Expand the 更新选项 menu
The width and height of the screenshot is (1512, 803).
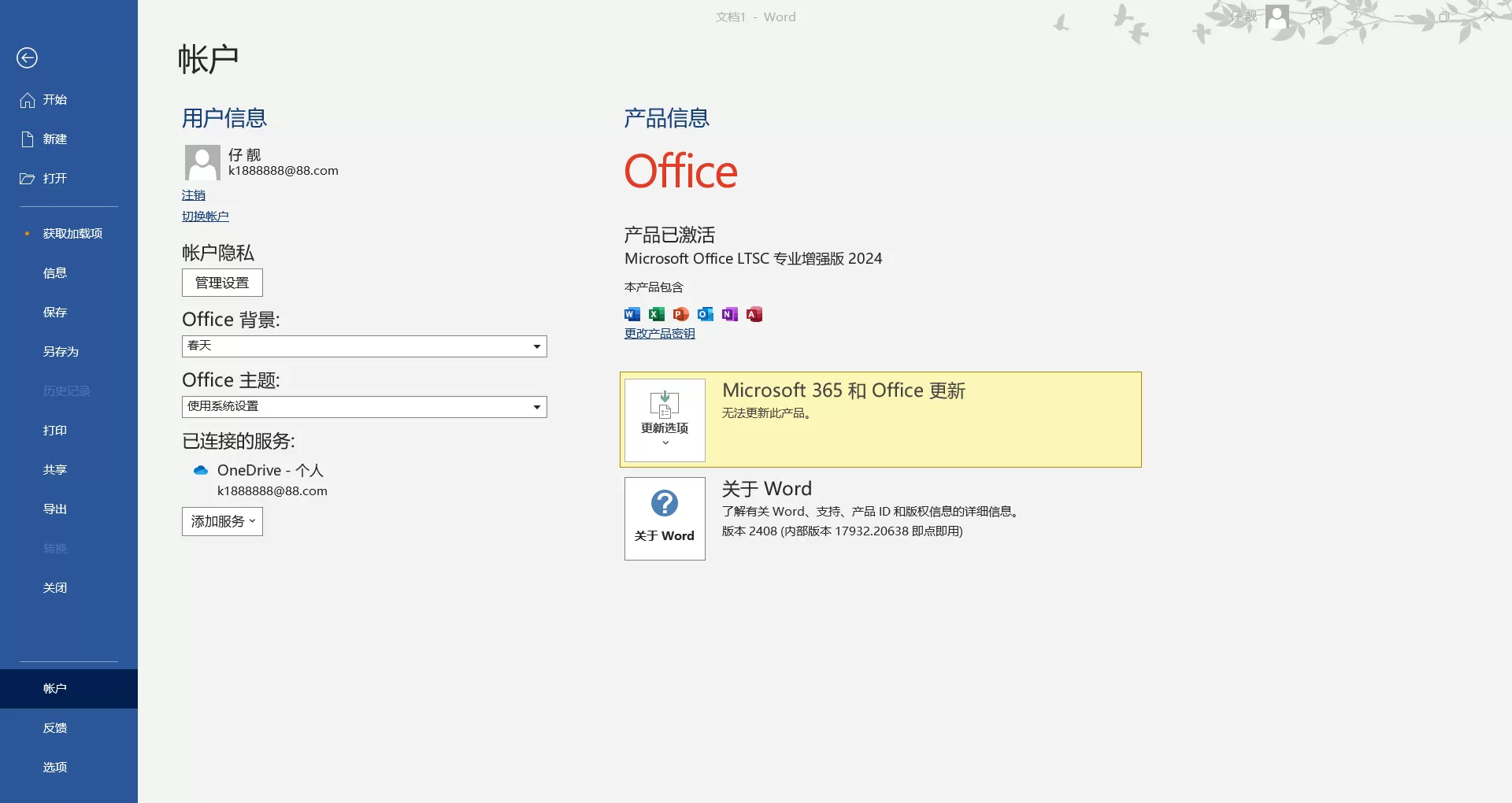point(664,420)
